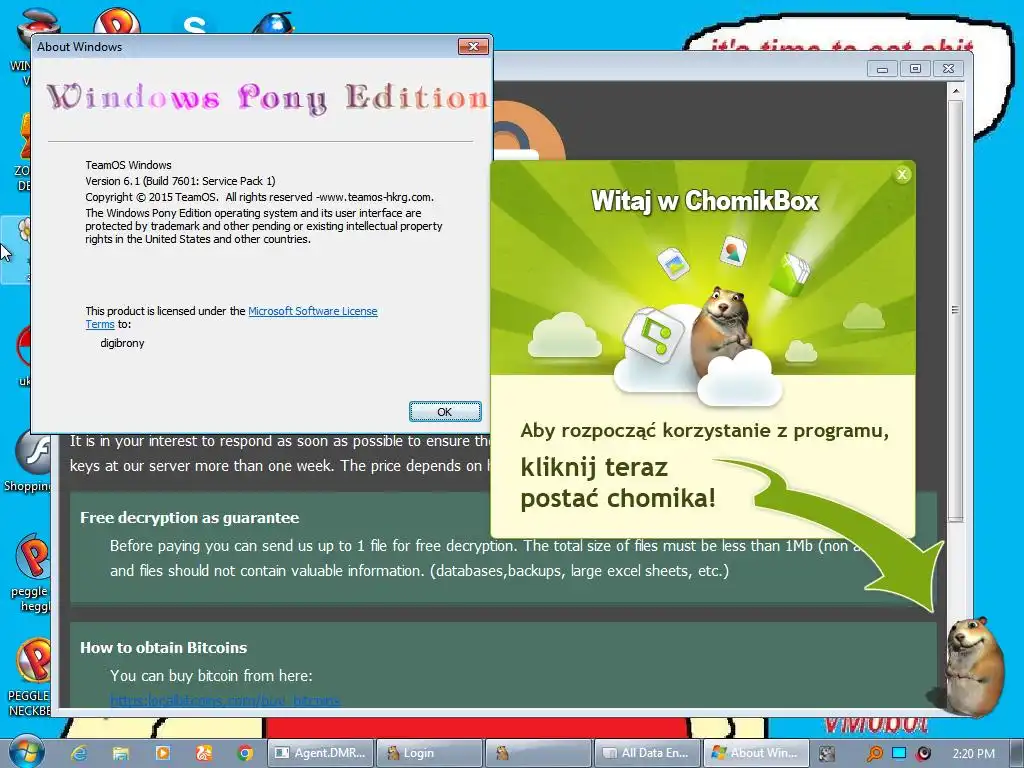Open the peggle desktop shortcut

(x=30, y=571)
